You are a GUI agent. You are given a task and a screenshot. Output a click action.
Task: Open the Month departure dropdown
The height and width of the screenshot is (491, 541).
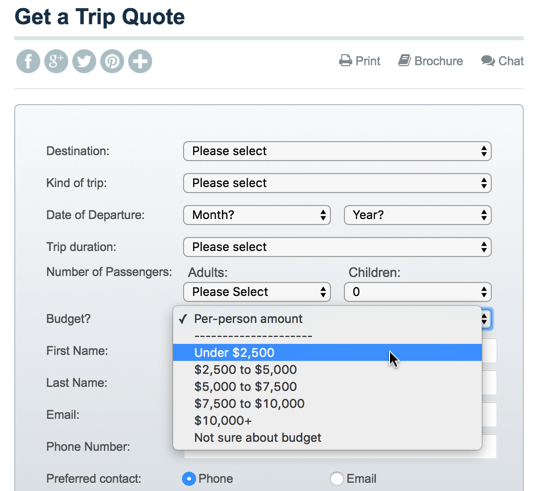point(257,215)
